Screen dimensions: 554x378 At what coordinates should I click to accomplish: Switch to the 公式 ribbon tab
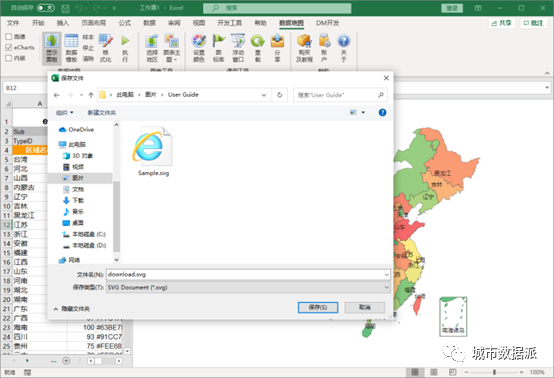(125, 23)
